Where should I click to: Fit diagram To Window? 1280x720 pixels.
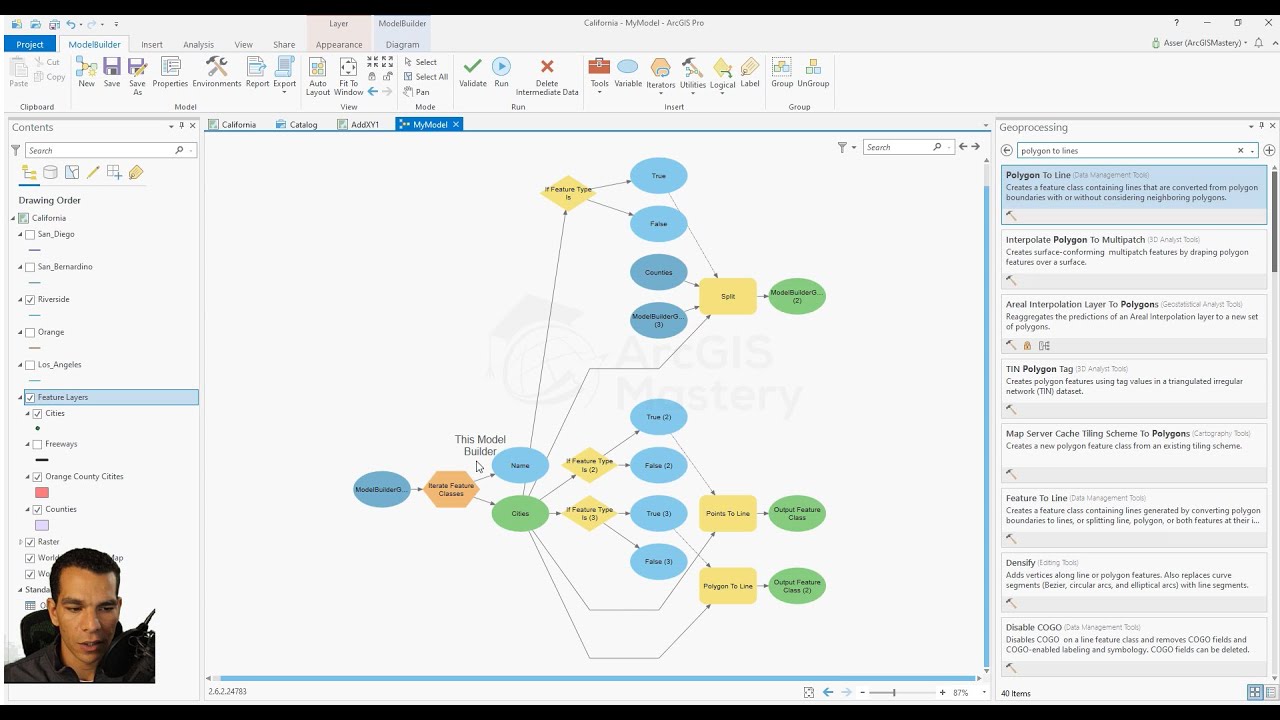(348, 77)
